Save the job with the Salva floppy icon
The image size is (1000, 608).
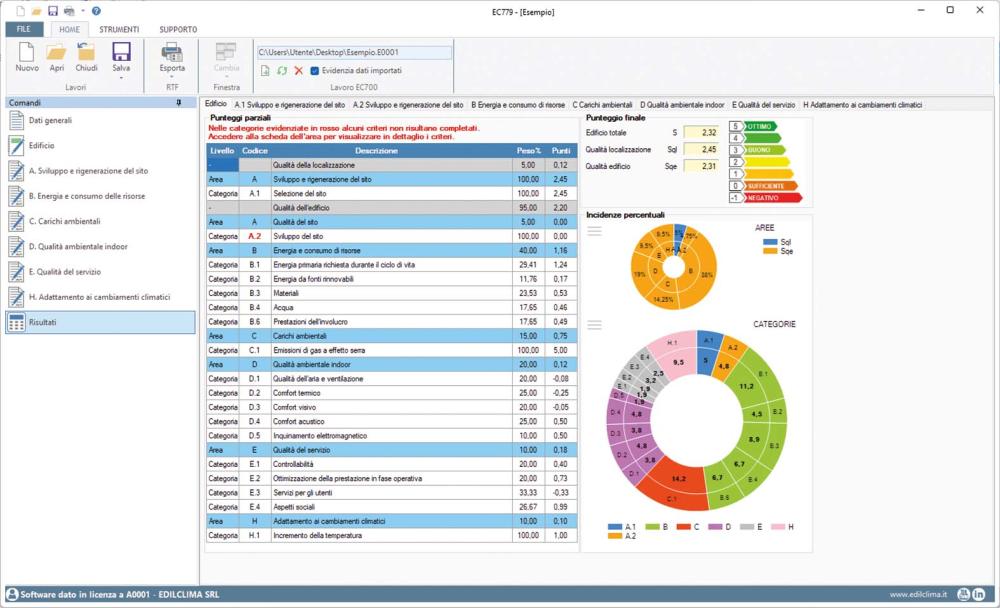[121, 52]
